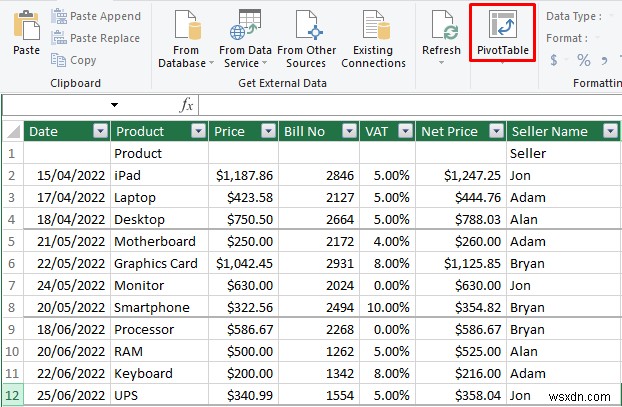Select the Net Price column header
This screenshot has width=622, height=407.
coord(461,131)
